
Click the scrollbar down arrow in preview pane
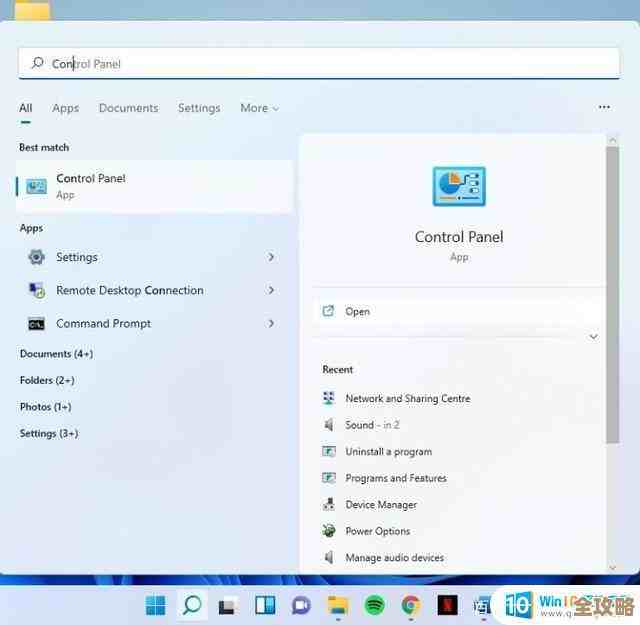[612, 567]
